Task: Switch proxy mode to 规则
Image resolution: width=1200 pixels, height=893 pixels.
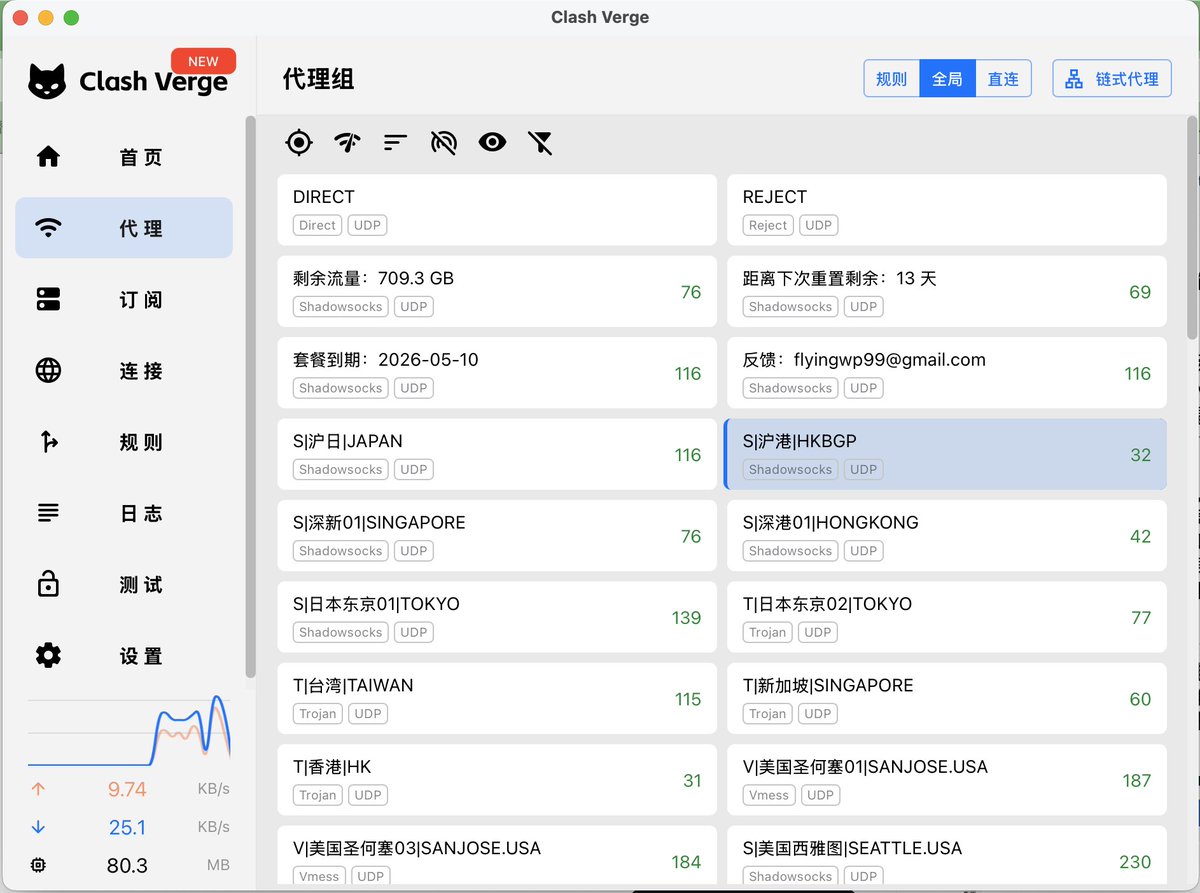Action: tap(891, 79)
